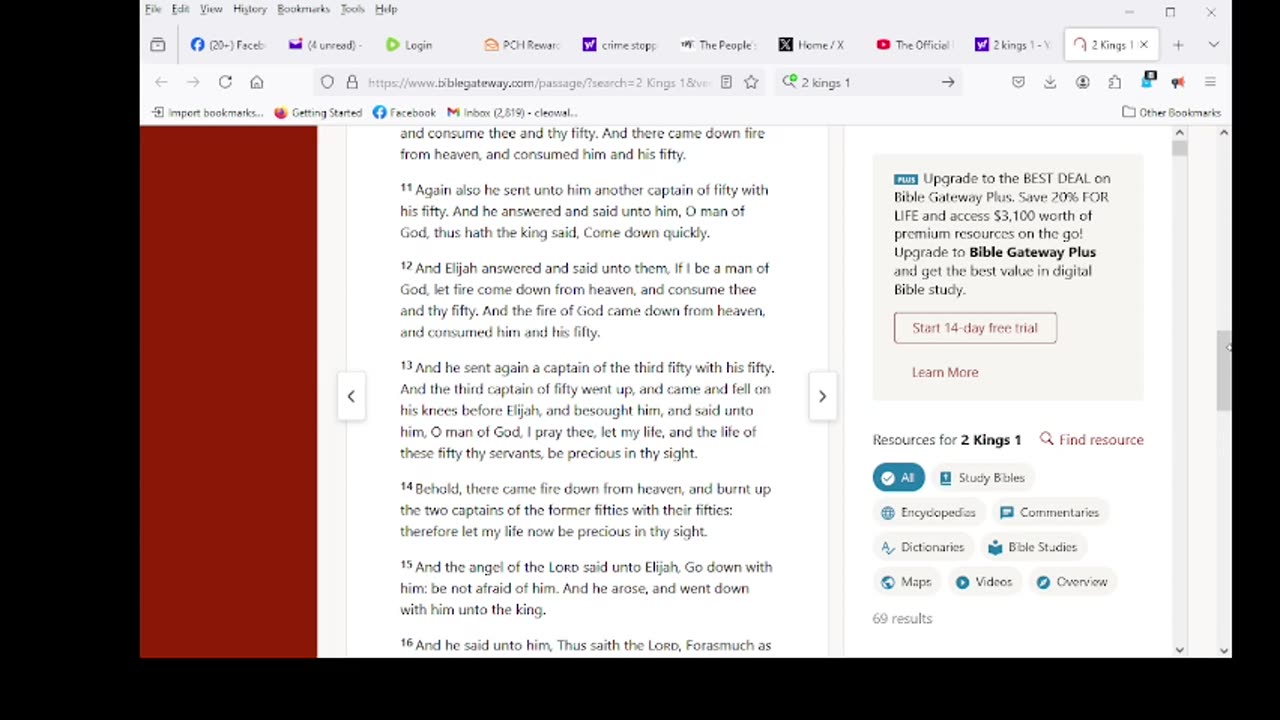Select the All resources filter

[x=898, y=478]
